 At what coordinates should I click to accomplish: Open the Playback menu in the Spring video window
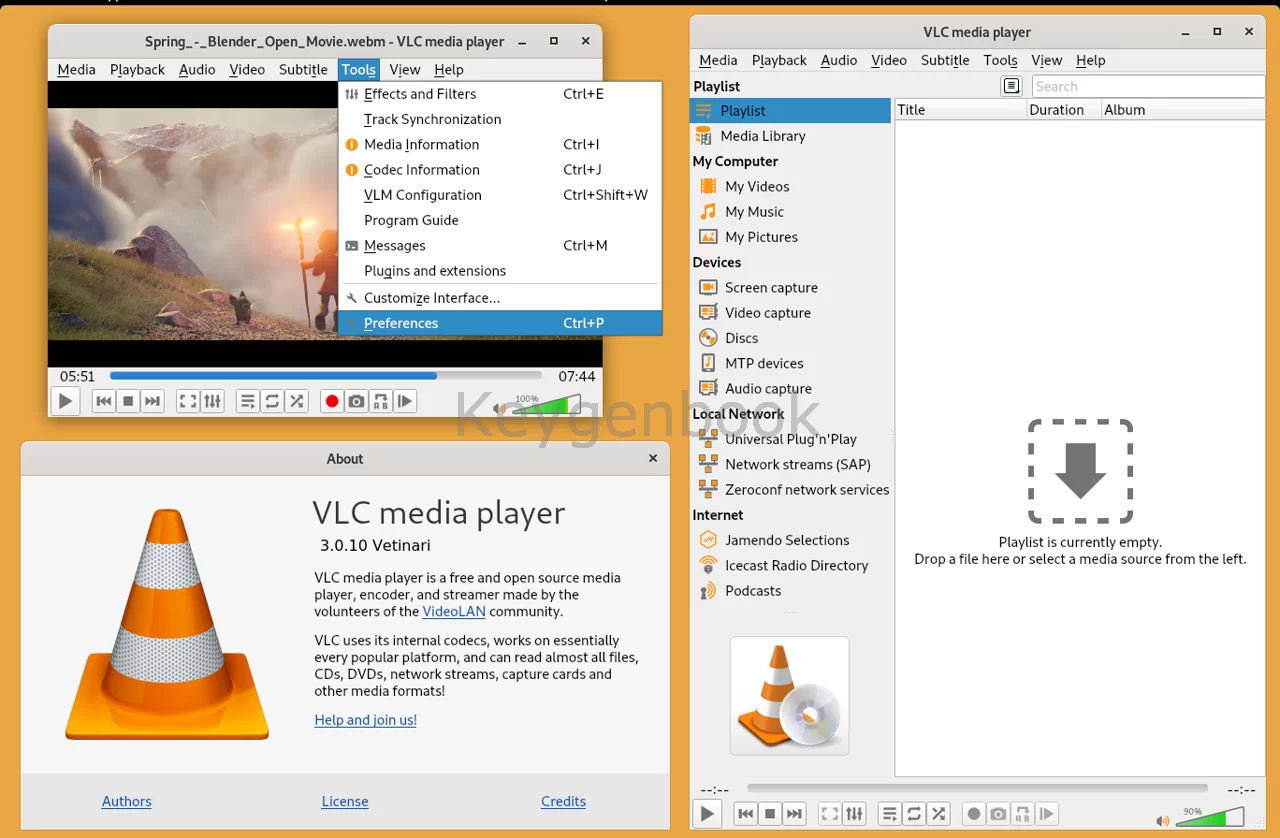pos(137,70)
